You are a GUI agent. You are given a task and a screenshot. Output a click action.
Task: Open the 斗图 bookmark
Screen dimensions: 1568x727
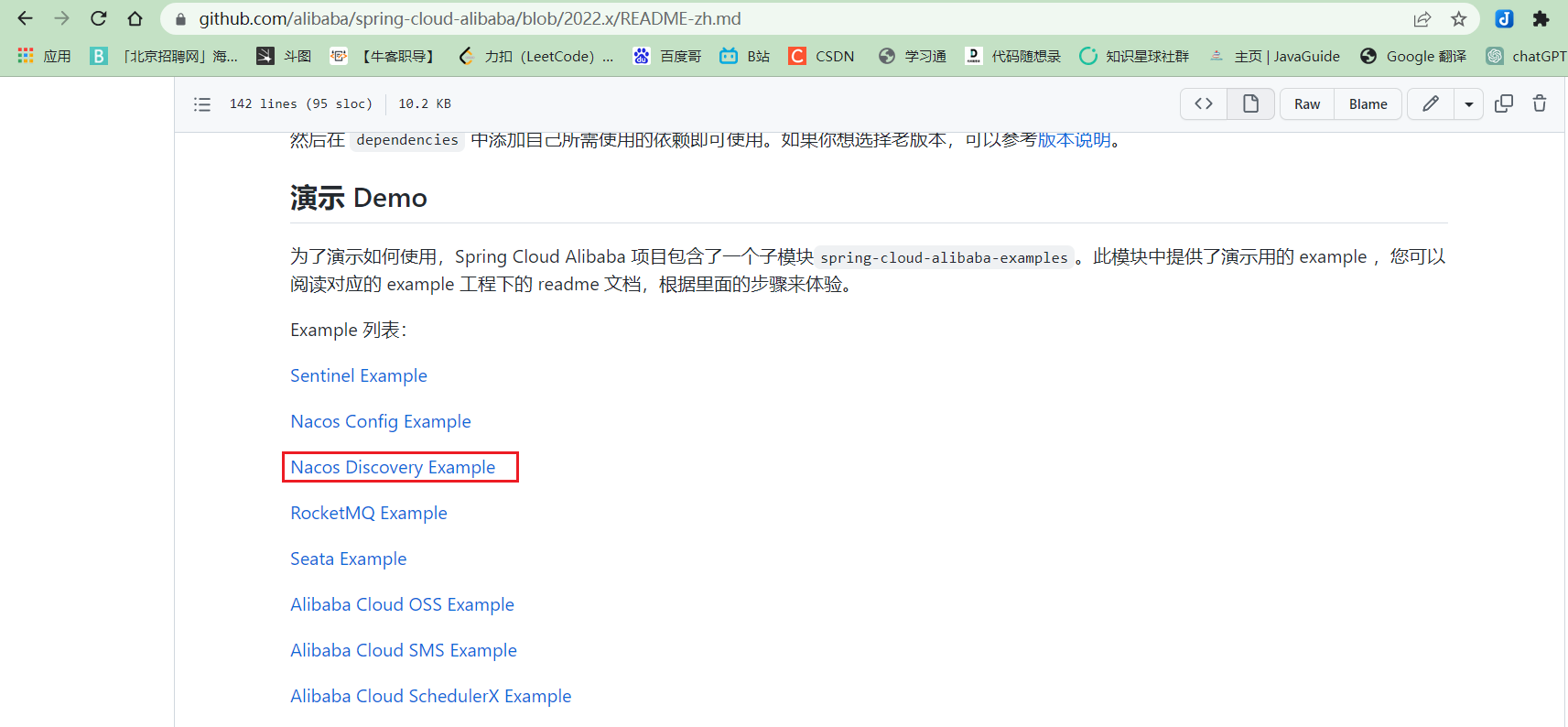tap(284, 56)
